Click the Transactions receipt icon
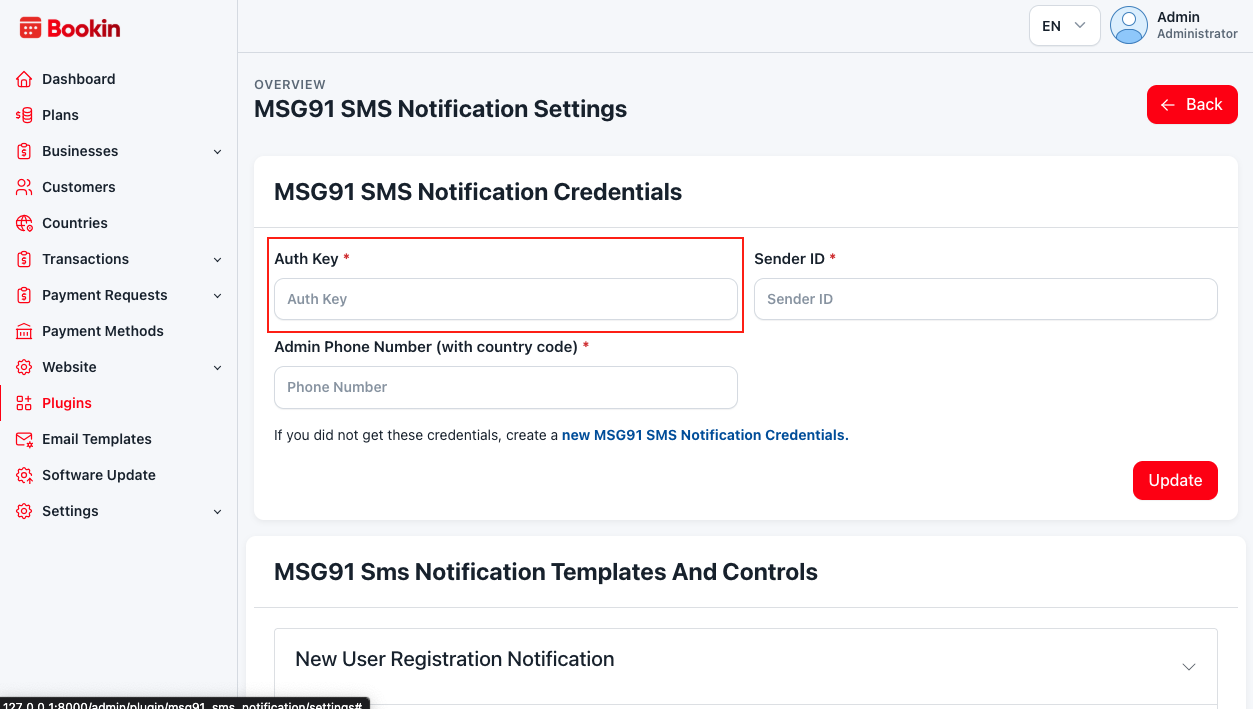Image resolution: width=1253 pixels, height=709 pixels. click(24, 259)
